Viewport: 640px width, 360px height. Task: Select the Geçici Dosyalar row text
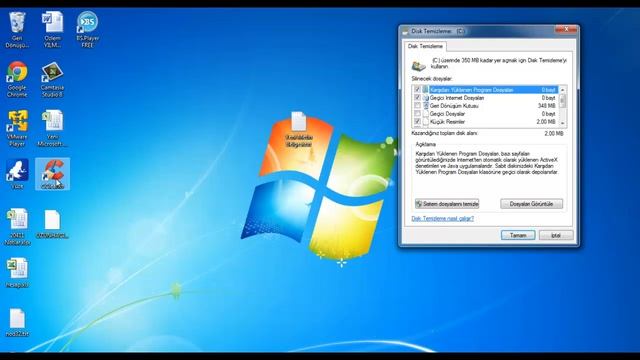click(x=447, y=114)
